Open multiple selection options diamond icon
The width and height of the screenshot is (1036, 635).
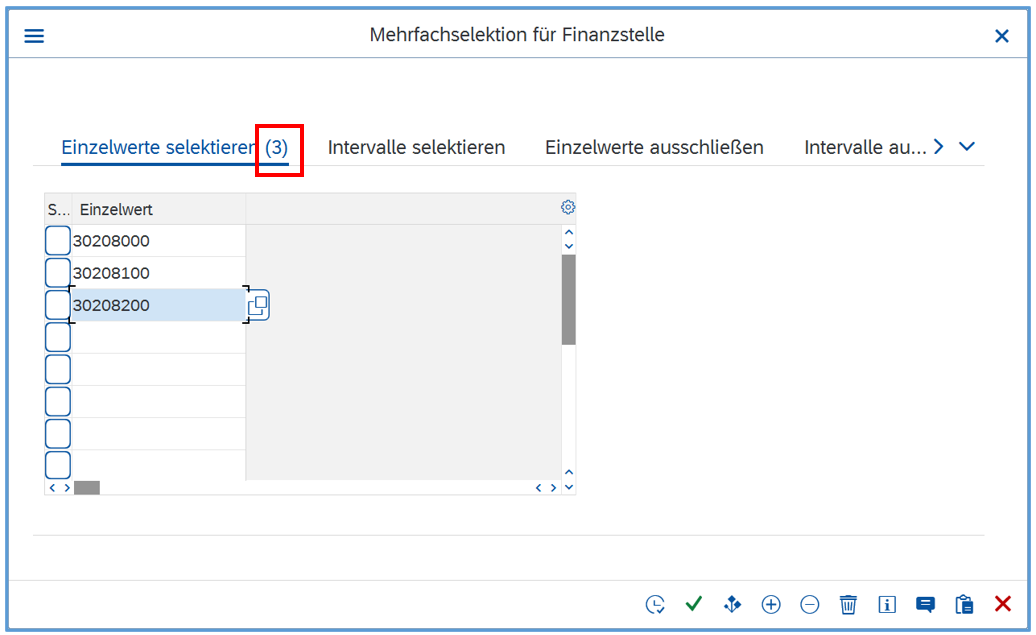tap(732, 604)
